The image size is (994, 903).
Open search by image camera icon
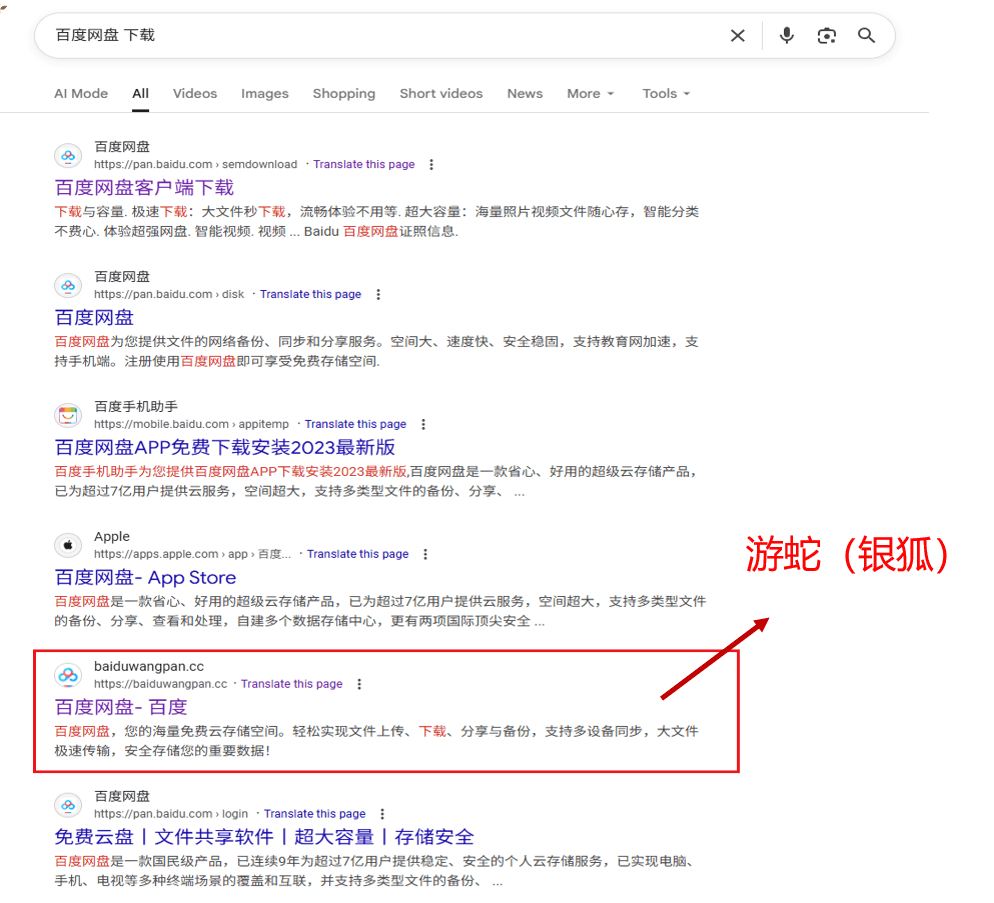[x=826, y=36]
